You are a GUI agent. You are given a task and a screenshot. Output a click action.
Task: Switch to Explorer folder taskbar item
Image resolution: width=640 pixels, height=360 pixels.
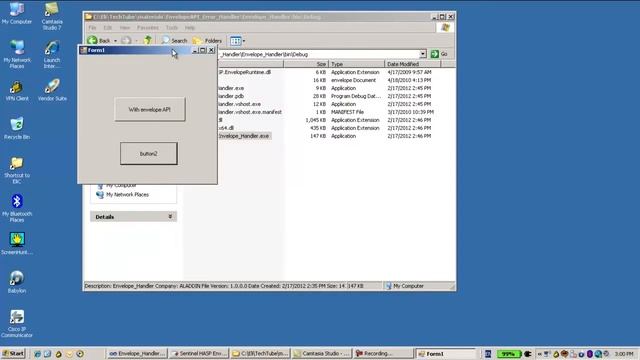pos(260,353)
